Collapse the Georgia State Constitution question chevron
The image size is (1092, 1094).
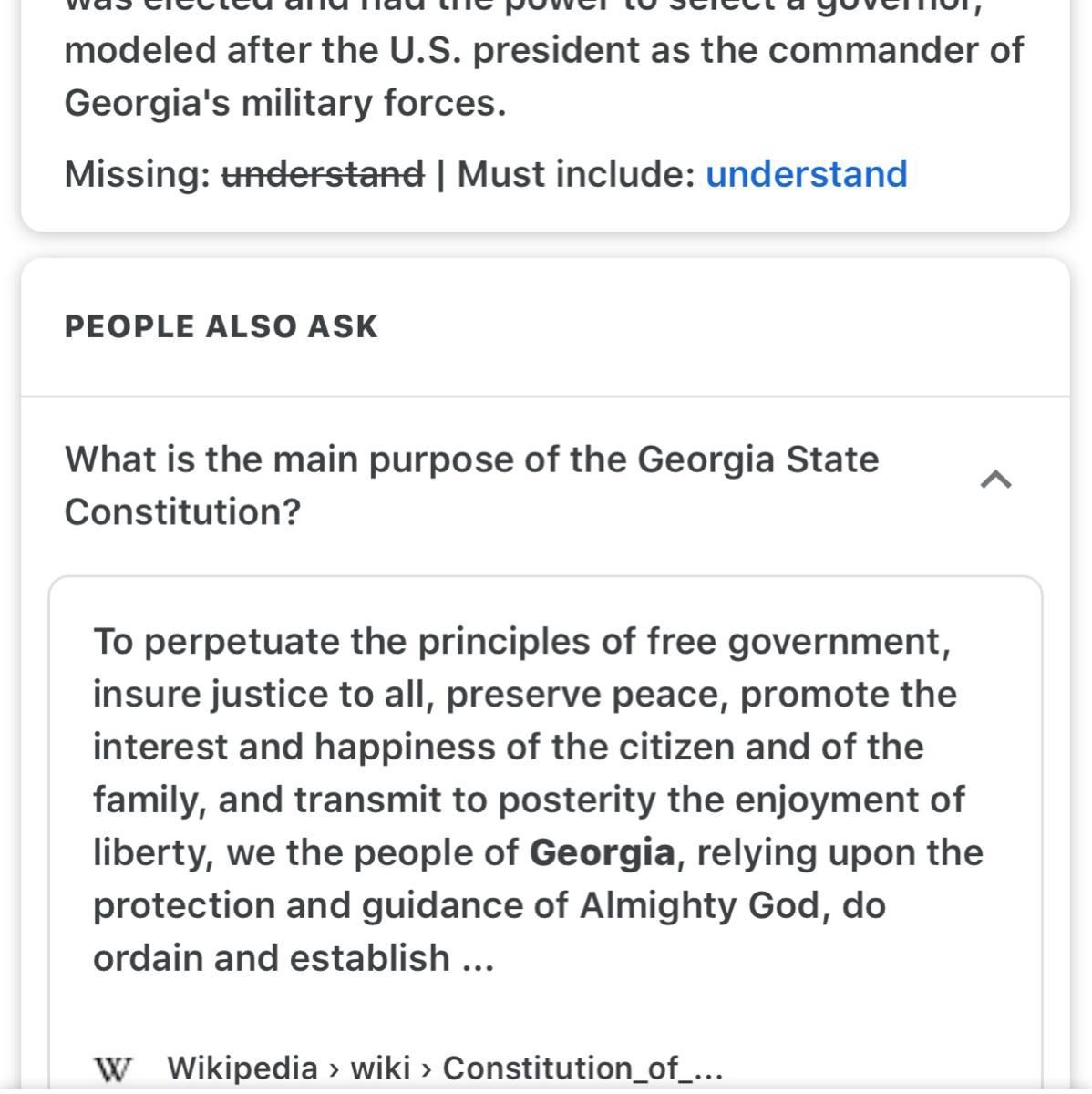[x=995, y=480]
